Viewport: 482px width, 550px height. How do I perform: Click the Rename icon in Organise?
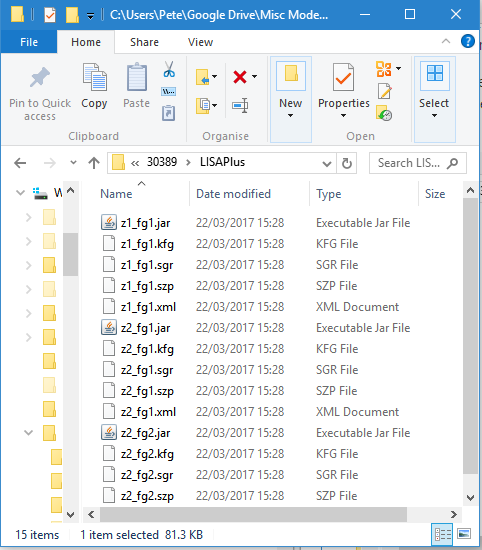(240, 105)
